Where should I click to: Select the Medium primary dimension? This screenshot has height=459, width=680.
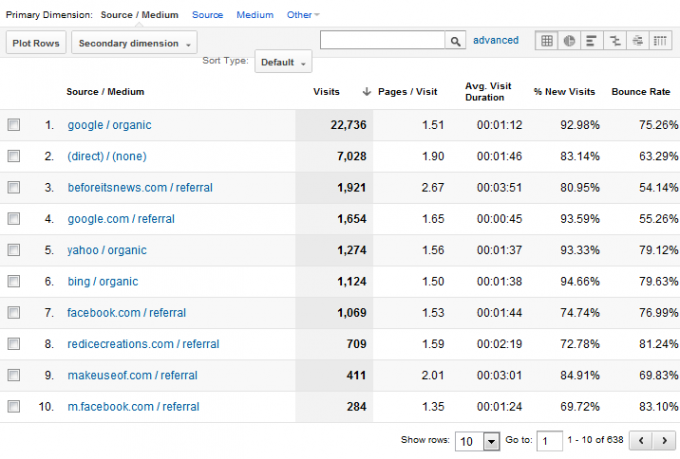pos(255,15)
